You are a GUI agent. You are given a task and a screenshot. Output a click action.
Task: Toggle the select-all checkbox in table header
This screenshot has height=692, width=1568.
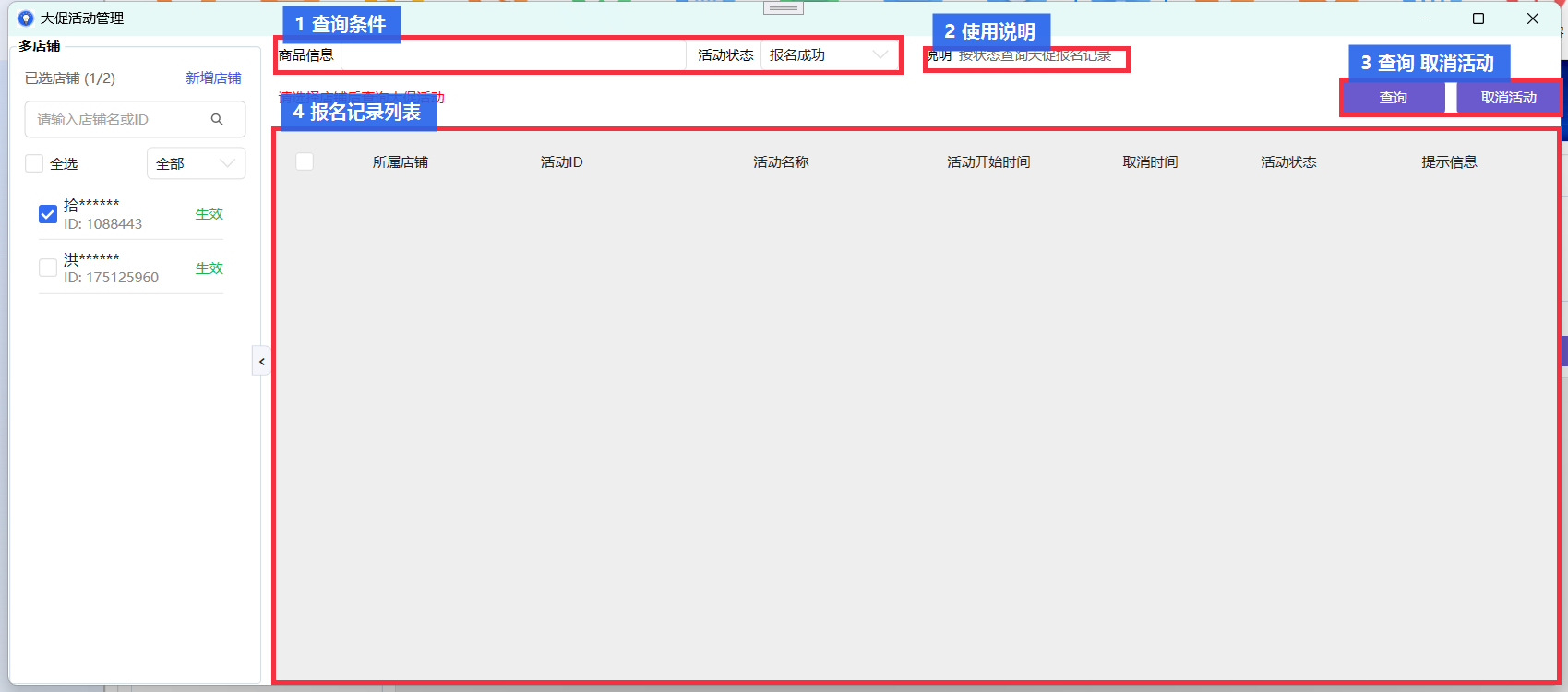[x=305, y=161]
